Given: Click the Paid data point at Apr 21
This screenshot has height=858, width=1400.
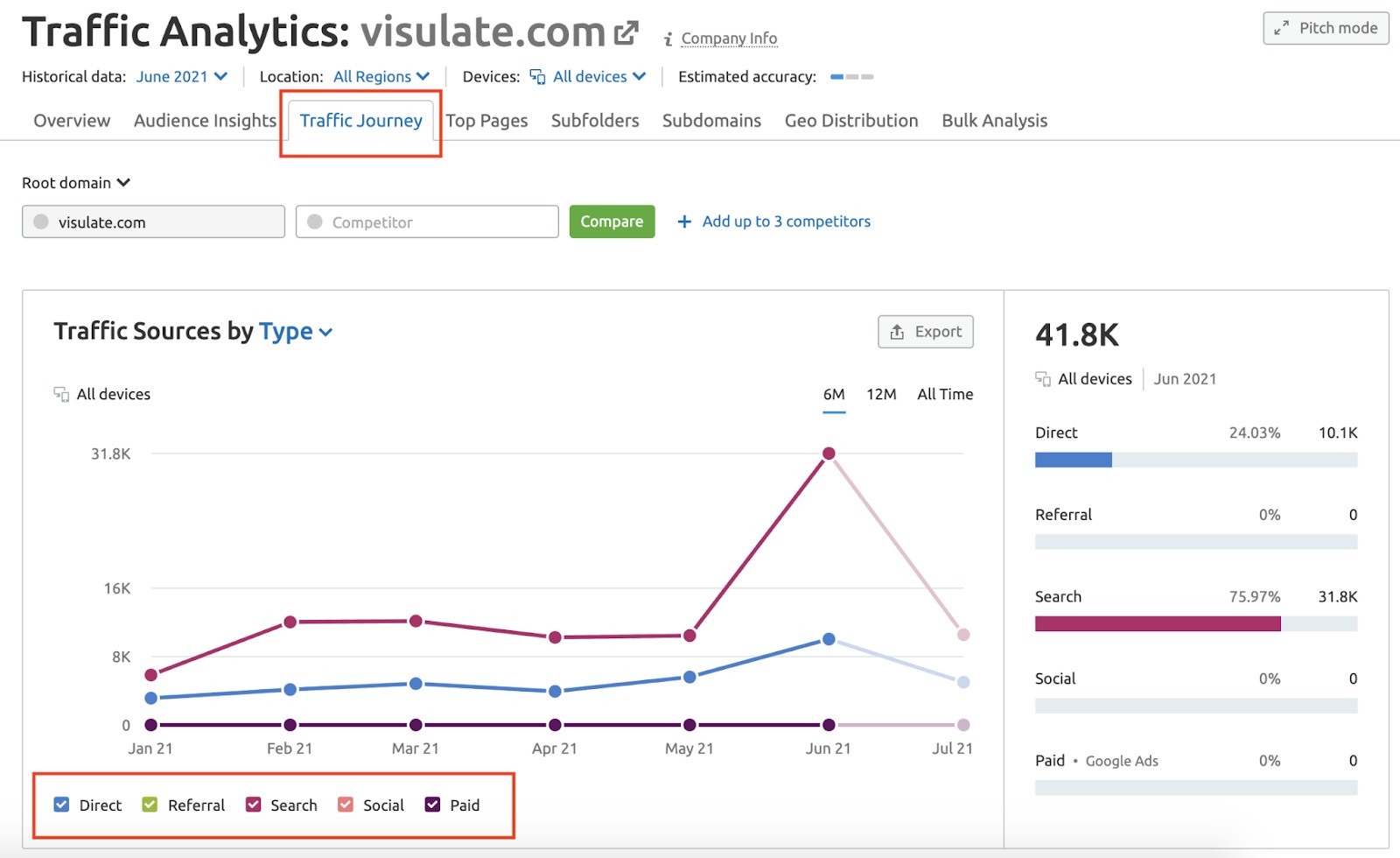Looking at the screenshot, I should pyautogui.click(x=555, y=725).
